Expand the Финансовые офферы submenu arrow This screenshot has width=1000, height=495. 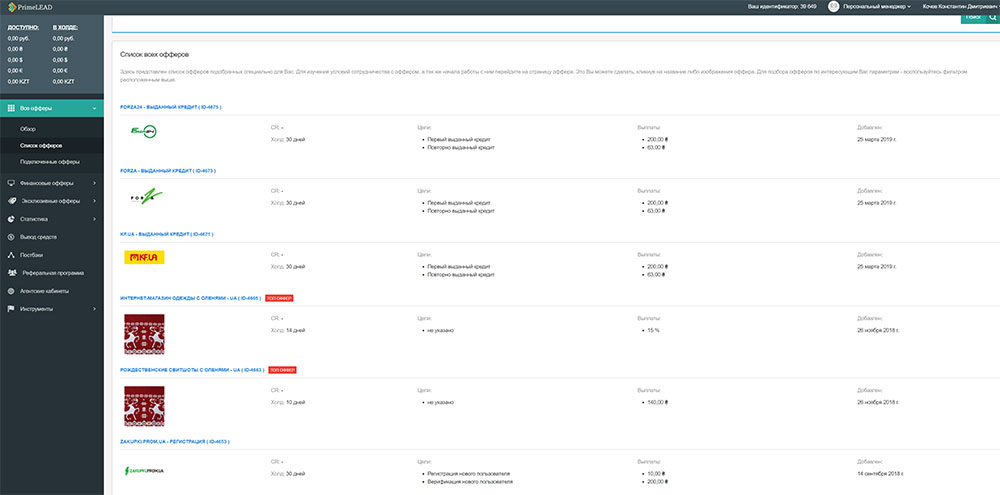pyautogui.click(x=94, y=183)
